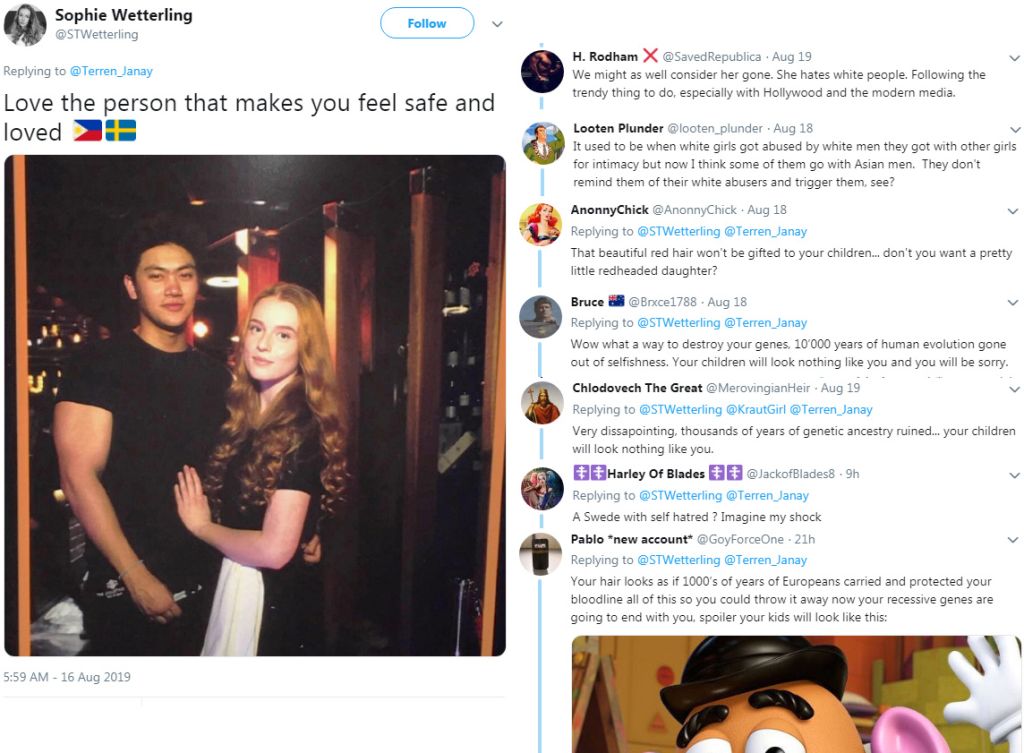Open Sophie Wetterling's profile avatar

click(25, 25)
